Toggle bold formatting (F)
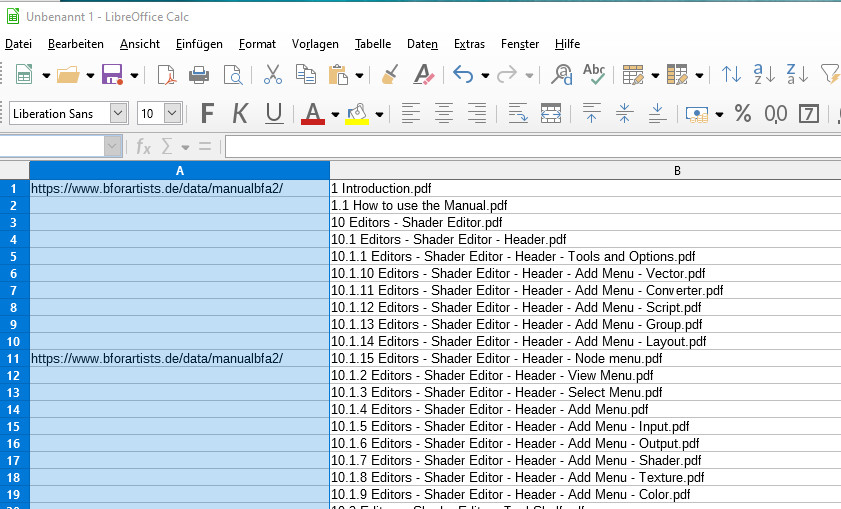Screen dimensions: 841x509 pyautogui.click(x=208, y=113)
